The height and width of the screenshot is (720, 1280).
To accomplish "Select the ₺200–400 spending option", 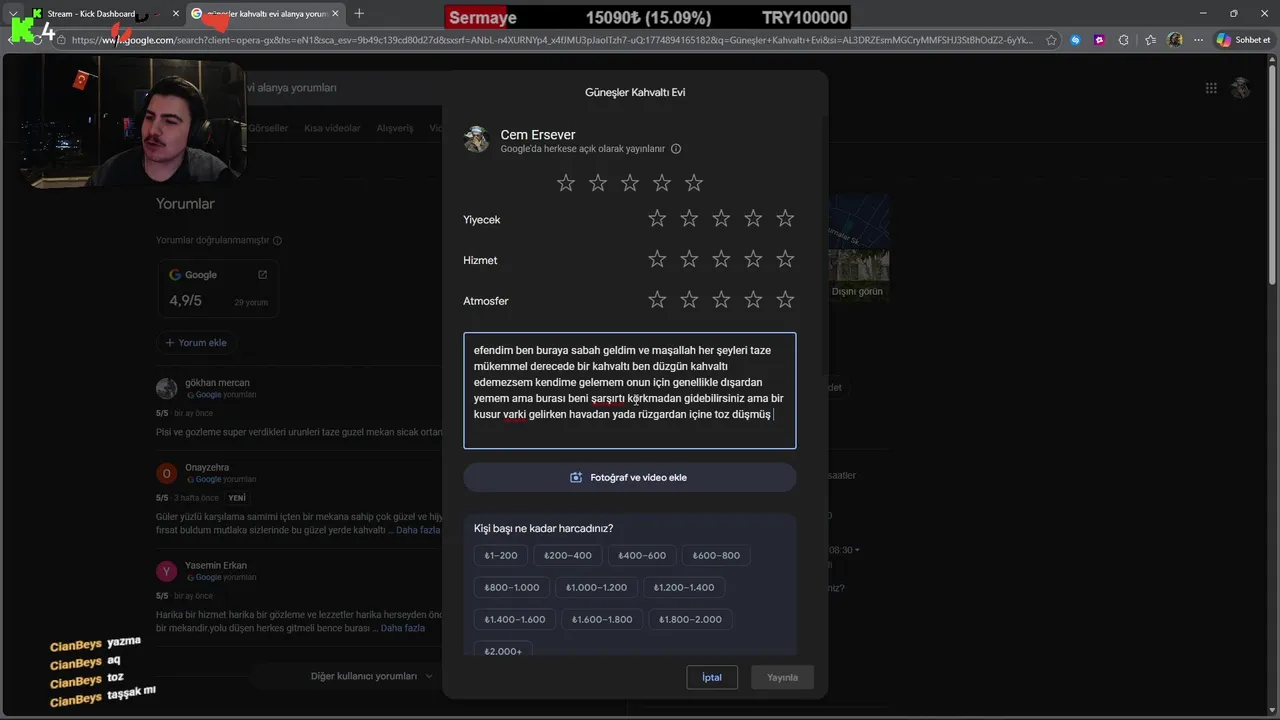I will 568,555.
